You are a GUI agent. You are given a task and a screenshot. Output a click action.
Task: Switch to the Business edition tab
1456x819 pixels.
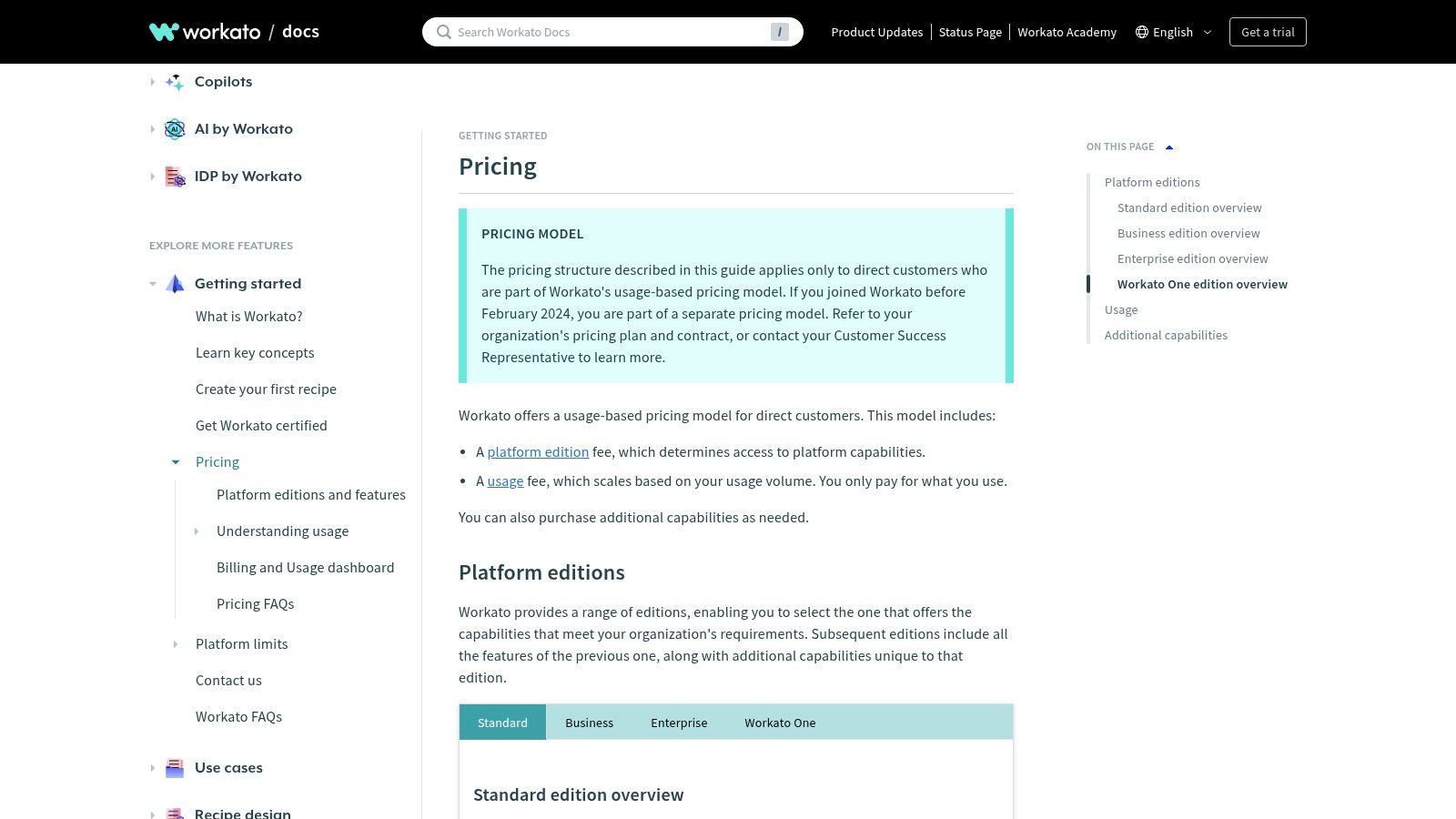(x=589, y=722)
